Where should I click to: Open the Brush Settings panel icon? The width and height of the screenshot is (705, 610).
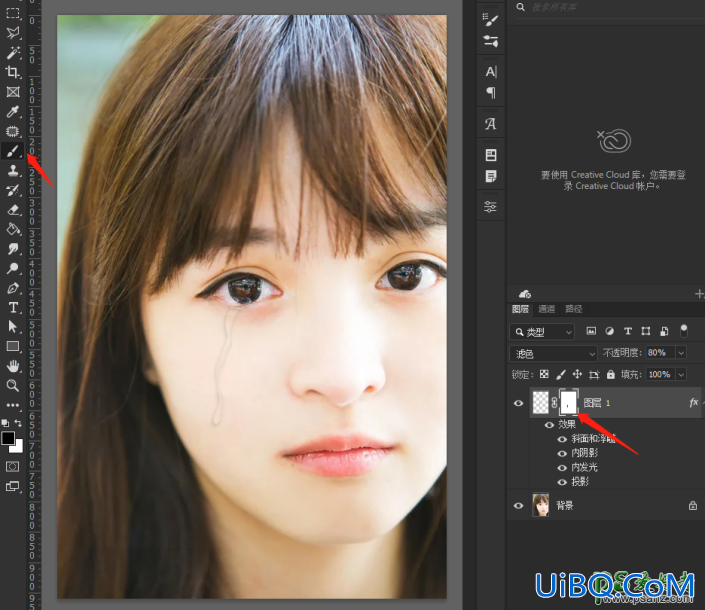click(x=491, y=20)
